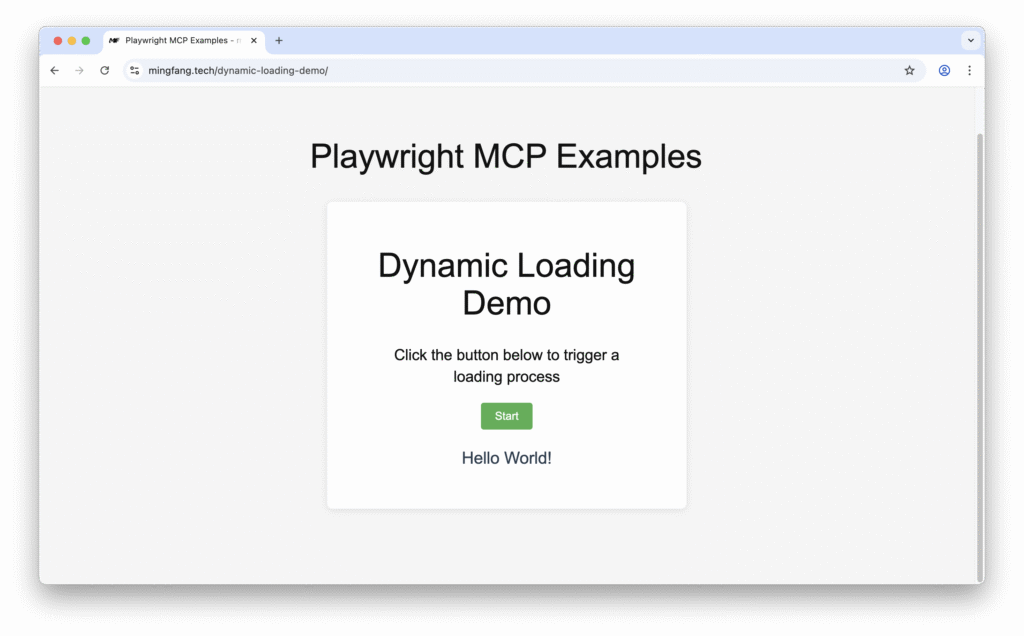1024x636 pixels.
Task: Open the site information icon in address bar
Action: [134, 70]
